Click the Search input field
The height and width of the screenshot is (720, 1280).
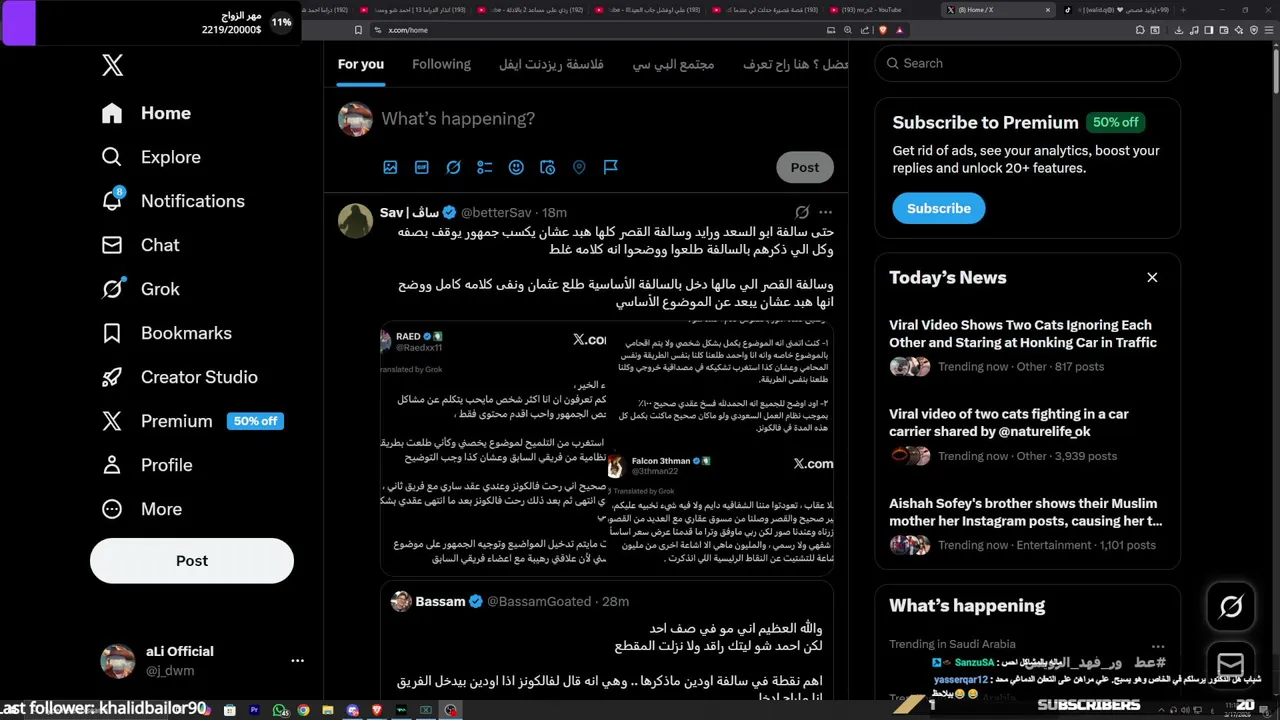point(1027,63)
